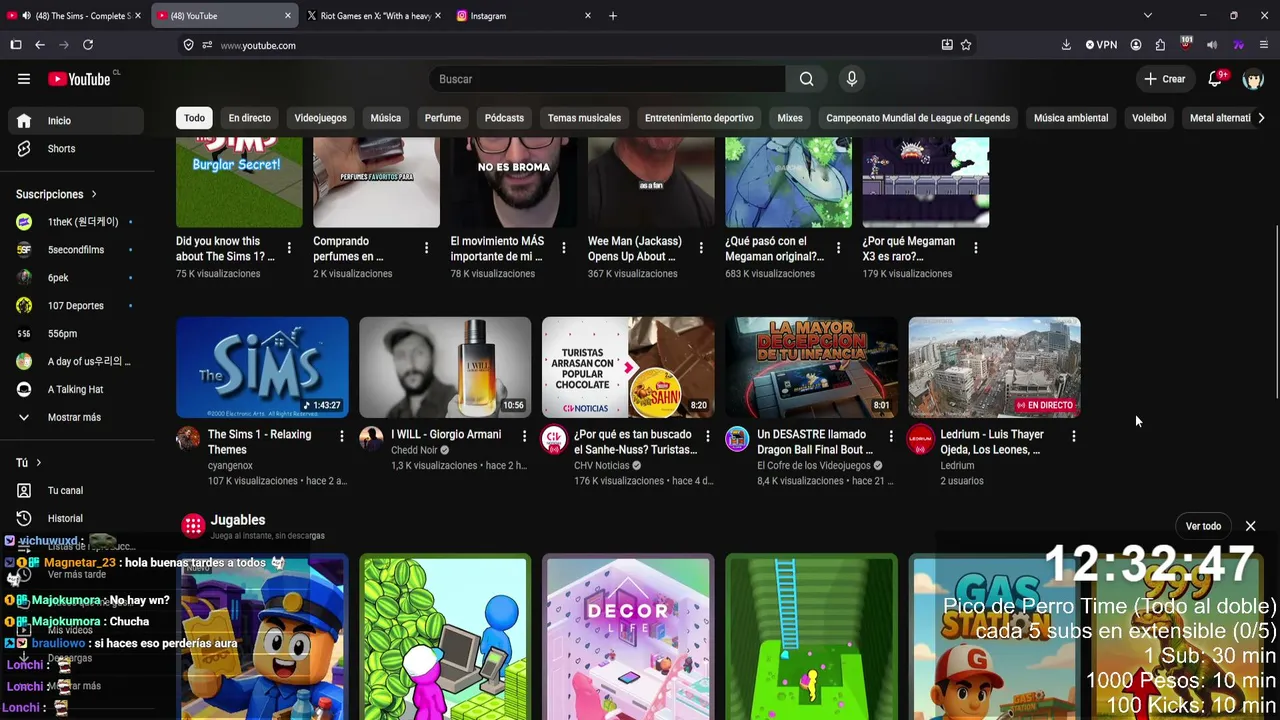
Task: Toggle the browser sidebar panel
Action: pyautogui.click(x=16, y=45)
